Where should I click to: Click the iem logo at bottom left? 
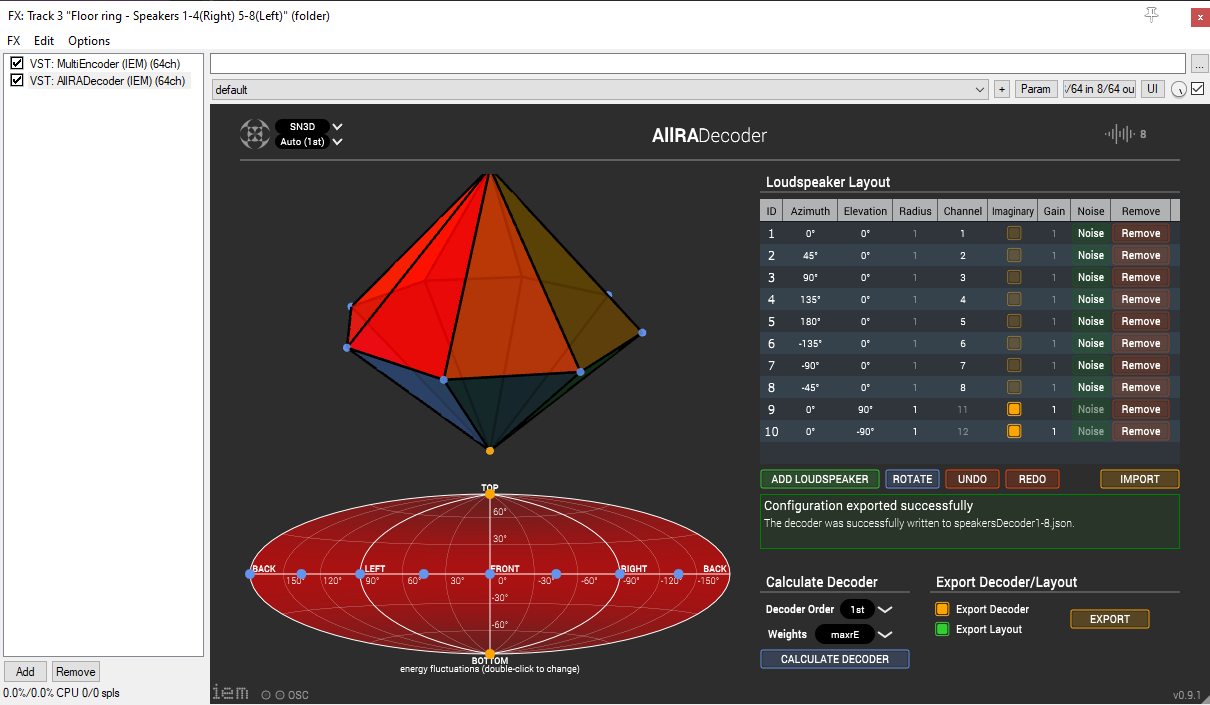230,692
